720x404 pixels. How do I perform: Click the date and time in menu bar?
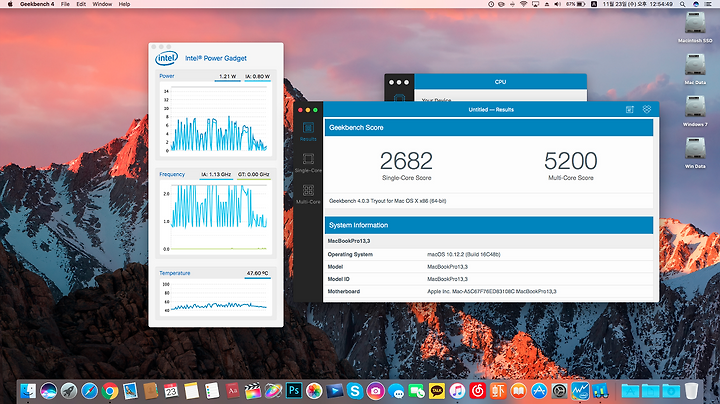638,4
